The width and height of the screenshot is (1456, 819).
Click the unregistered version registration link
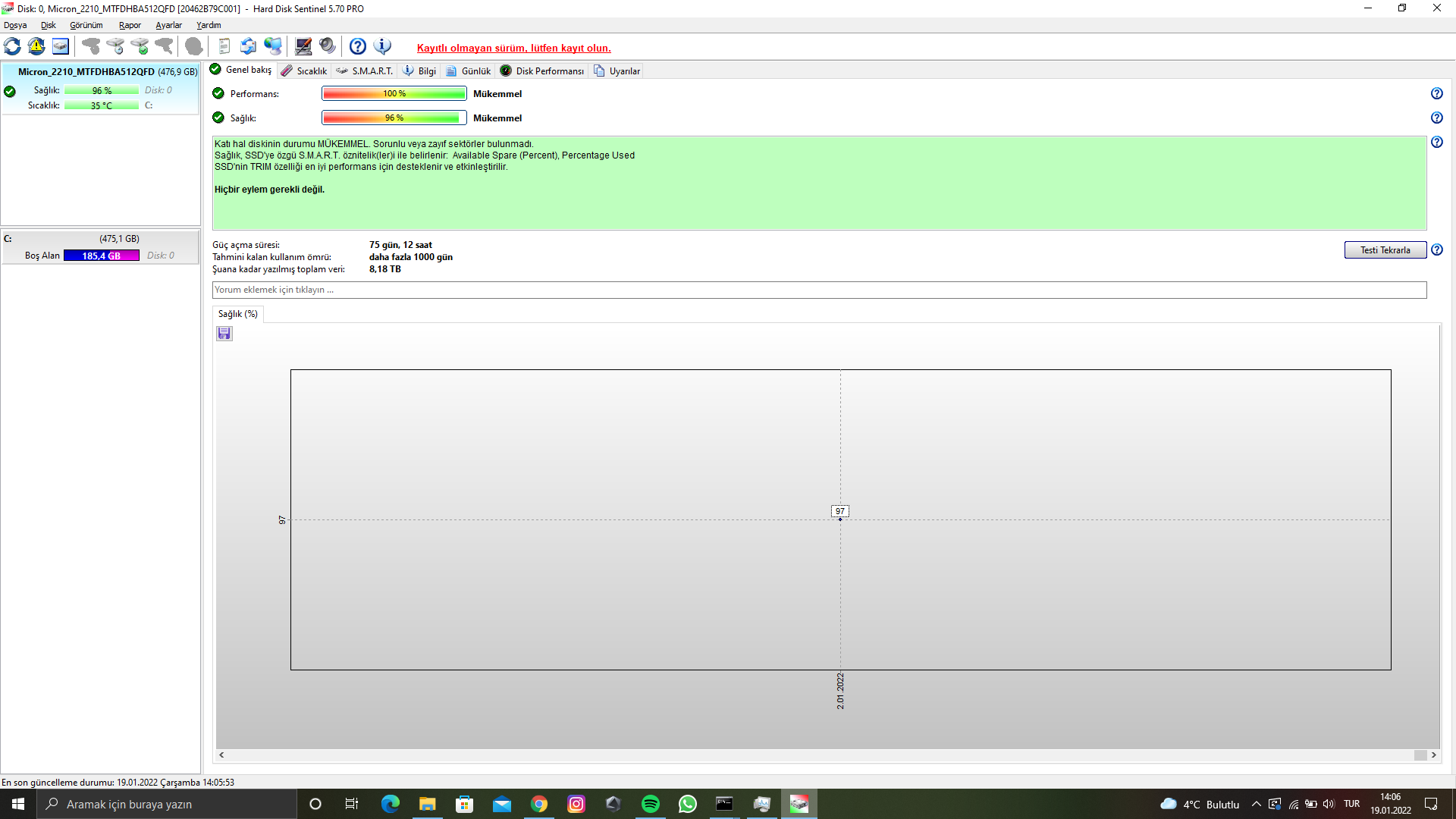pos(513,48)
